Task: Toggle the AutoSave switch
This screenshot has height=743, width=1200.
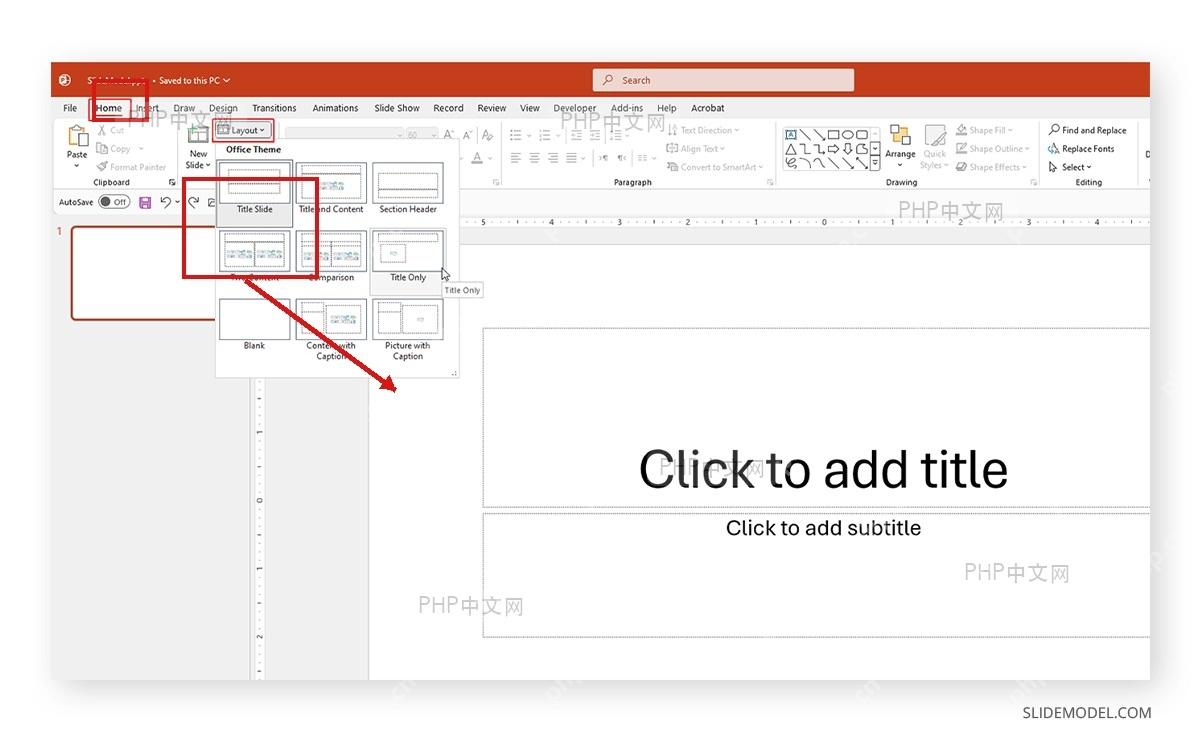Action: pos(114,202)
